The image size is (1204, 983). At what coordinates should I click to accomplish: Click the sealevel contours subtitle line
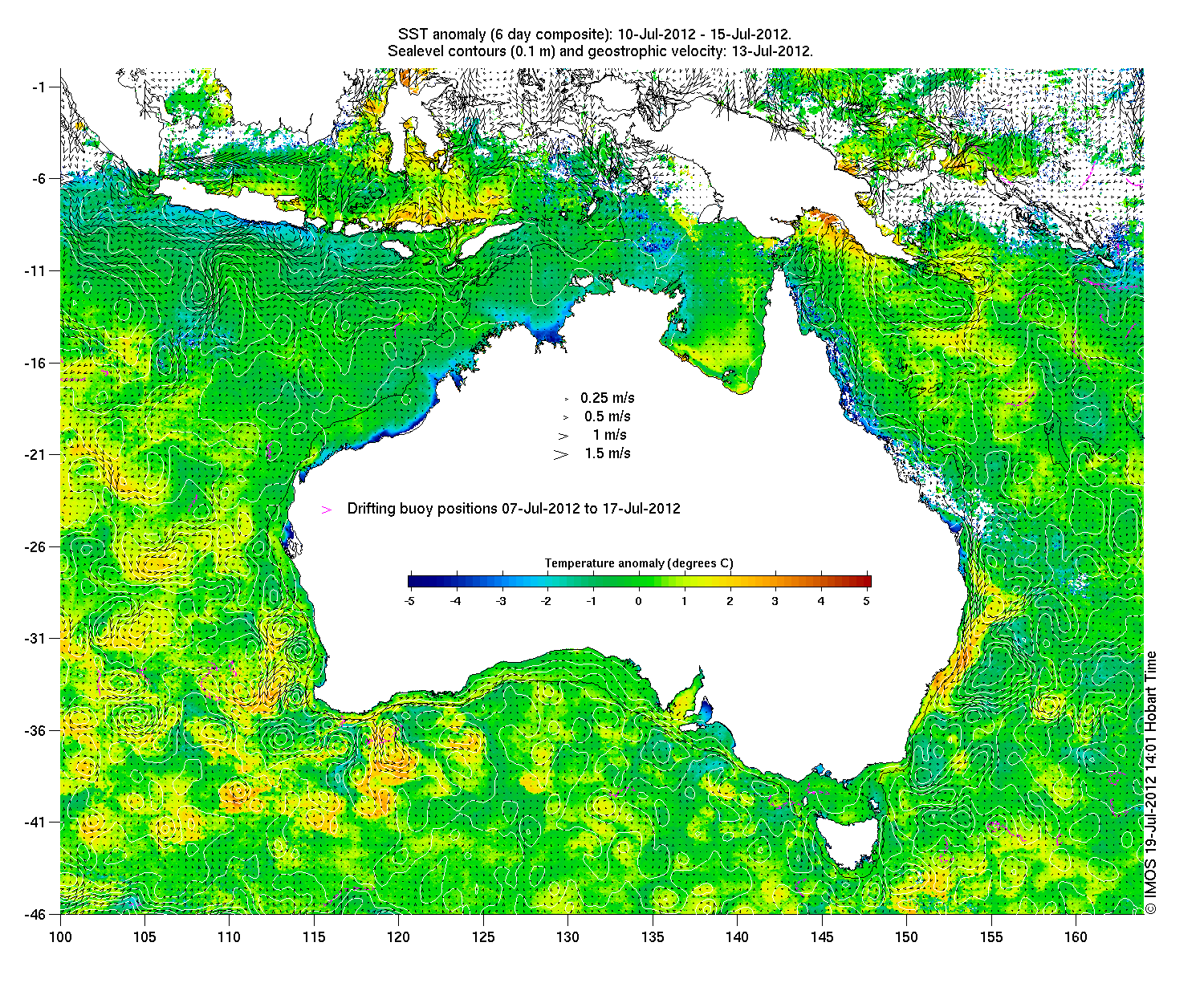[600, 51]
